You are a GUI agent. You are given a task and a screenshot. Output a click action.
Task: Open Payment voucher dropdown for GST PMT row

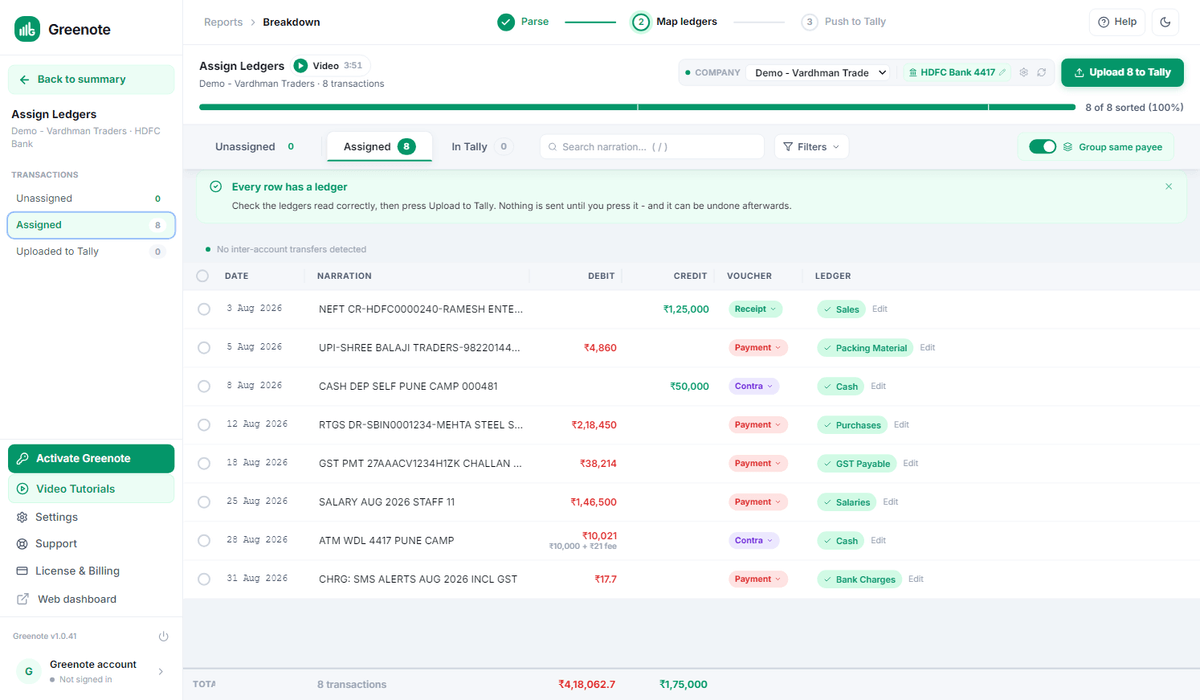pos(758,463)
